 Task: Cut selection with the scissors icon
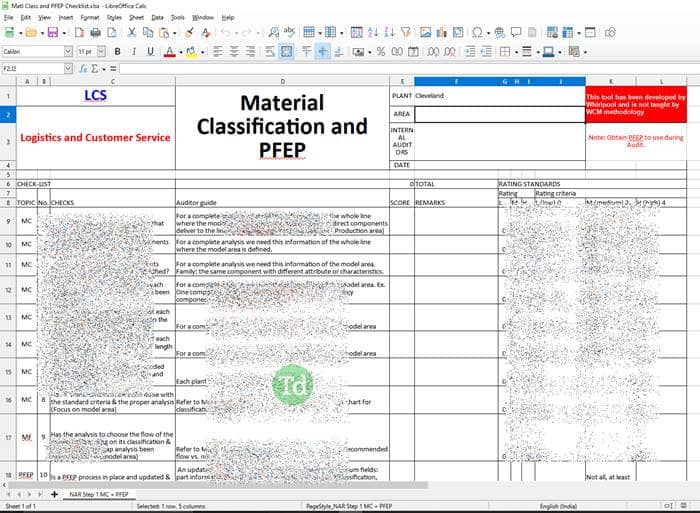(132, 32)
